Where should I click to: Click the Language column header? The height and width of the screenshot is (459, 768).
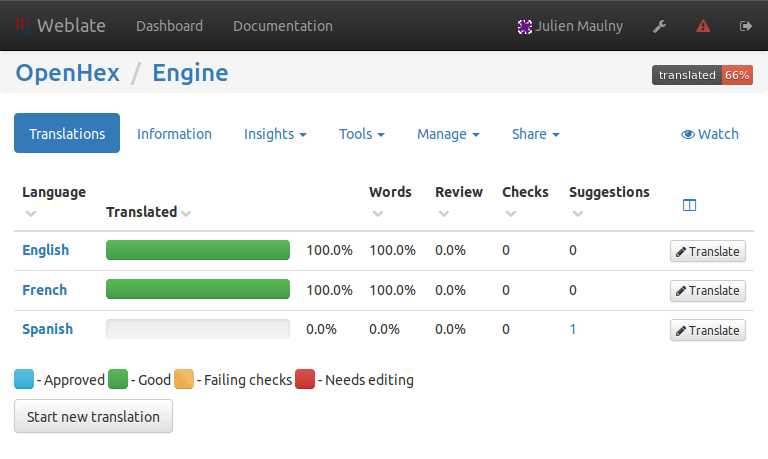[x=54, y=192]
